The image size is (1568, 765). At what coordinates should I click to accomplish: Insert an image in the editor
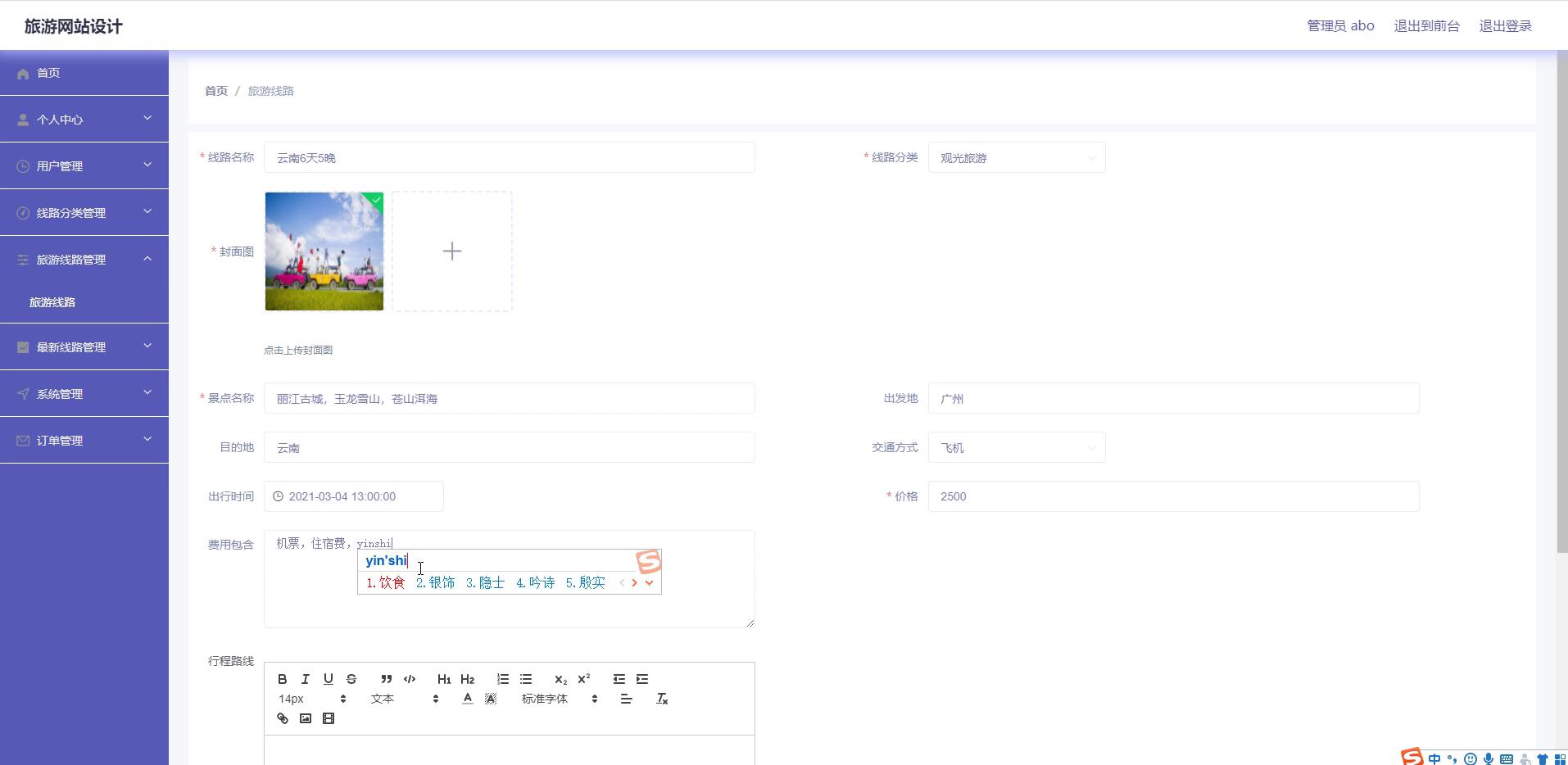[x=306, y=718]
